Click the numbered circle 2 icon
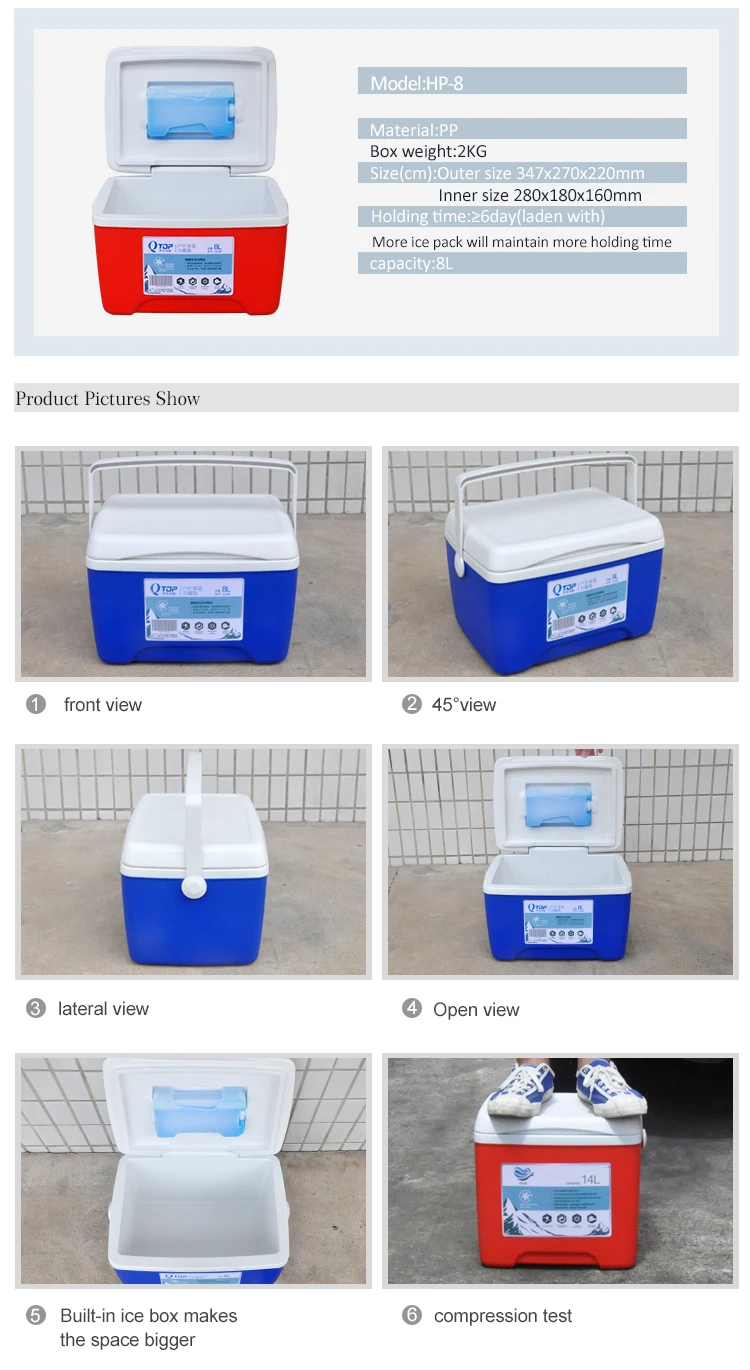 coord(412,704)
